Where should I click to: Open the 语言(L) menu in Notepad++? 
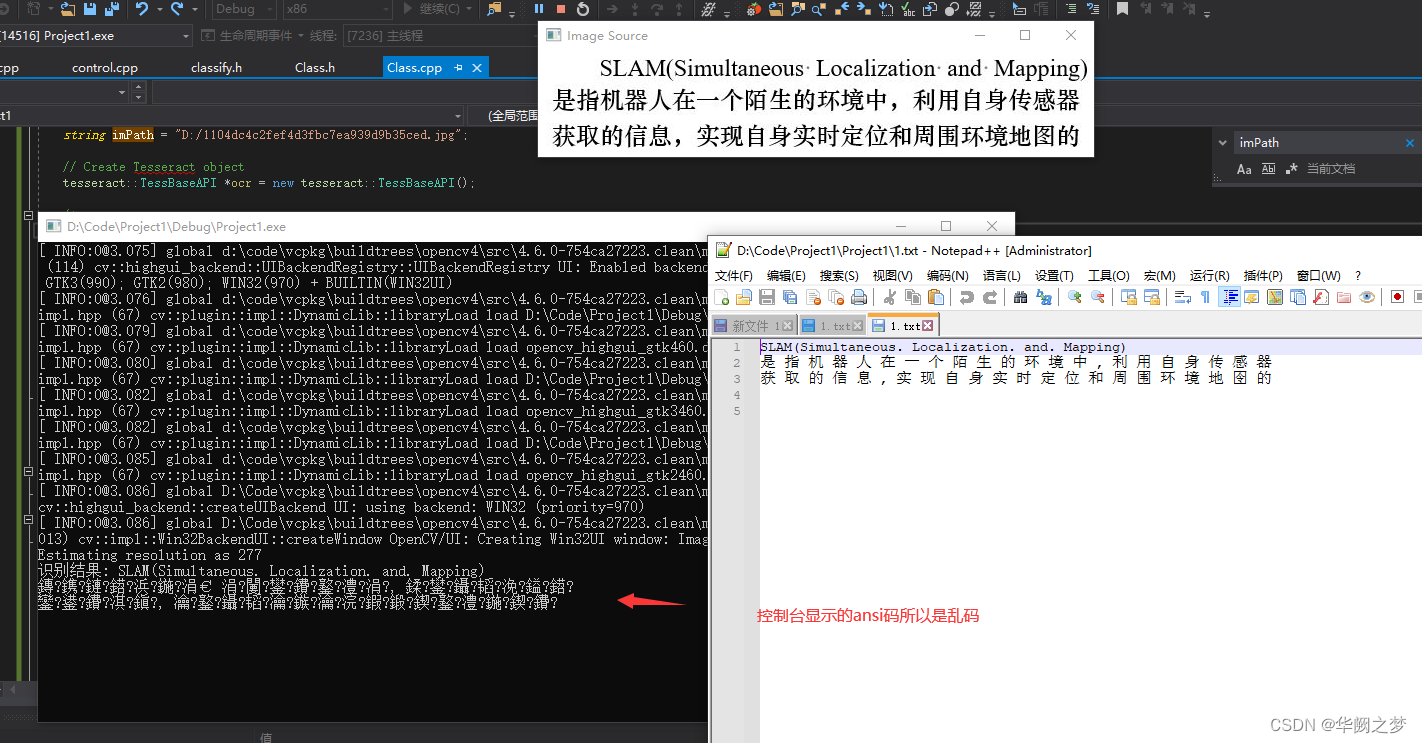tap(1001, 276)
